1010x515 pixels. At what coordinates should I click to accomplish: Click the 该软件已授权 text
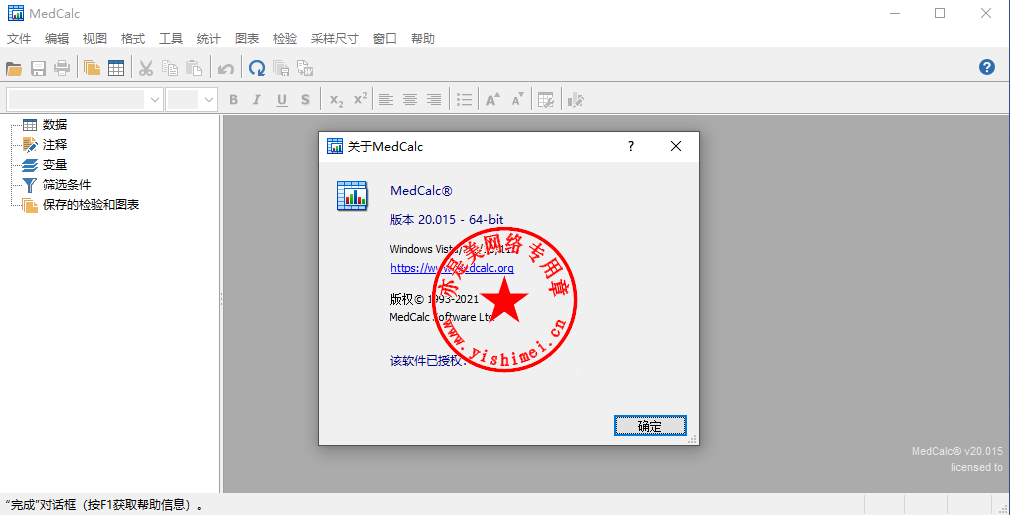point(428,360)
